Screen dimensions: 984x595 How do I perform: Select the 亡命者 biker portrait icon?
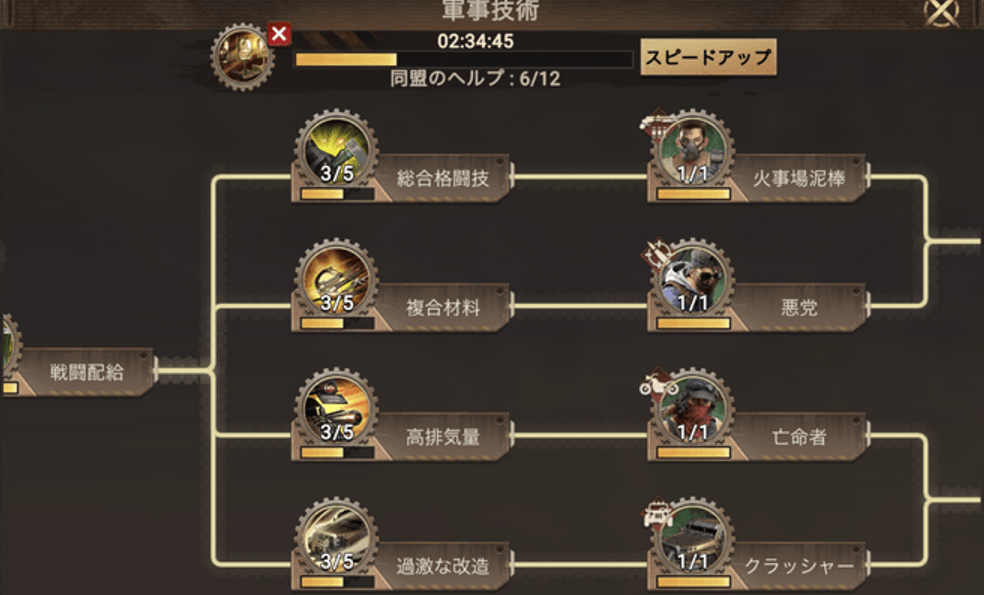[x=693, y=409]
